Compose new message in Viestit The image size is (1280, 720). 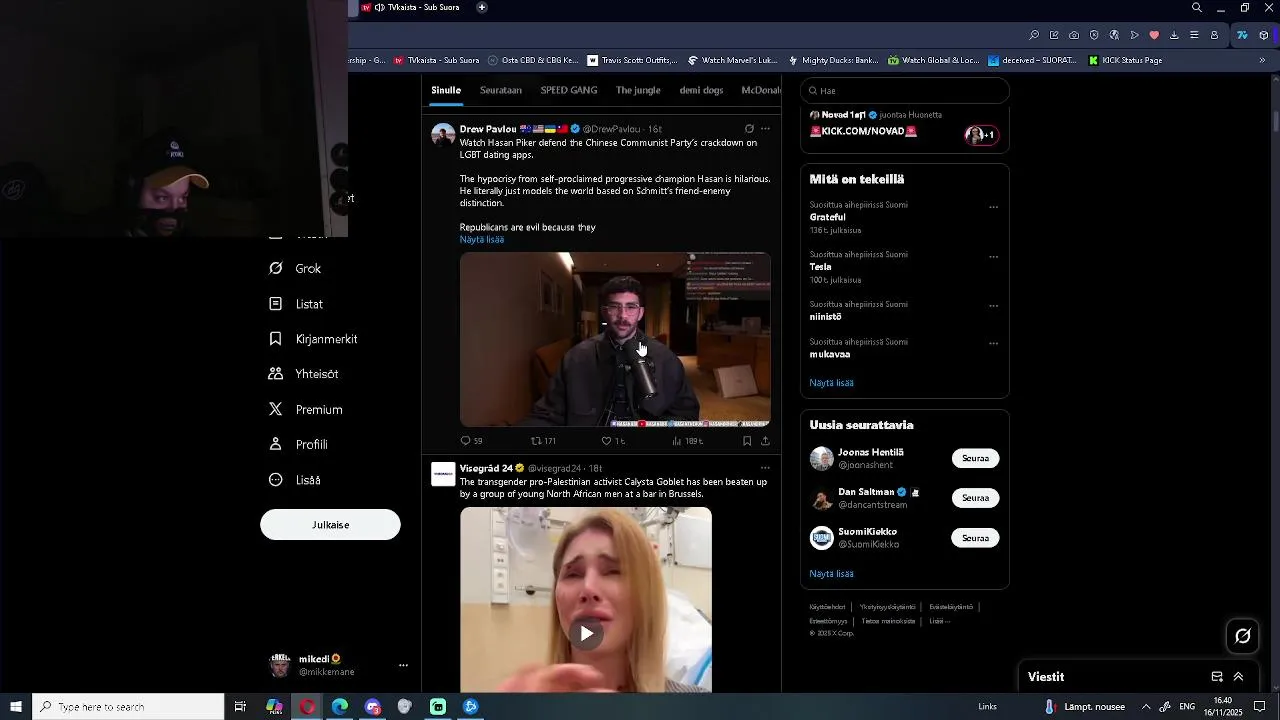click(x=1217, y=677)
